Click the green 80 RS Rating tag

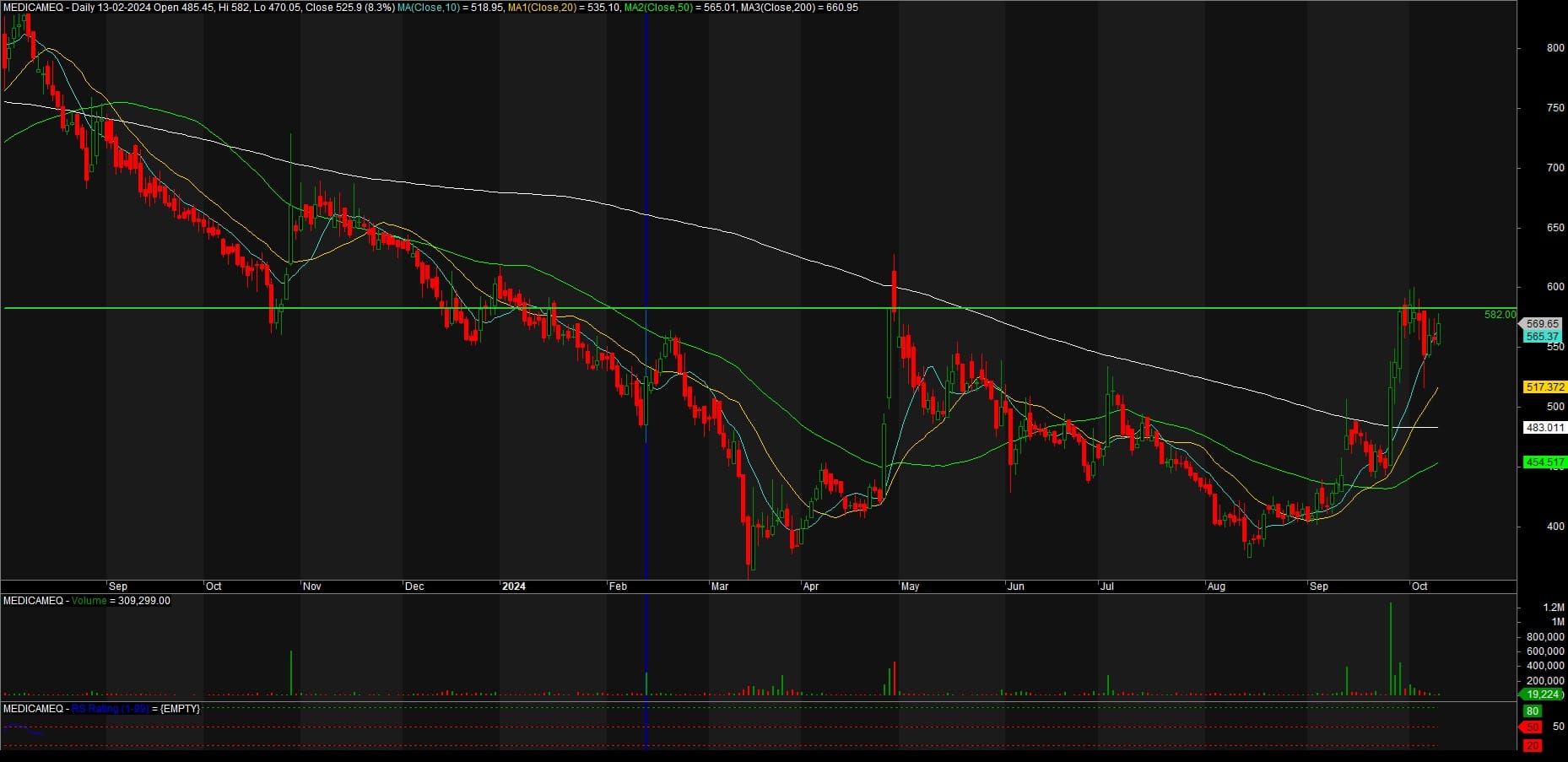click(x=1533, y=711)
